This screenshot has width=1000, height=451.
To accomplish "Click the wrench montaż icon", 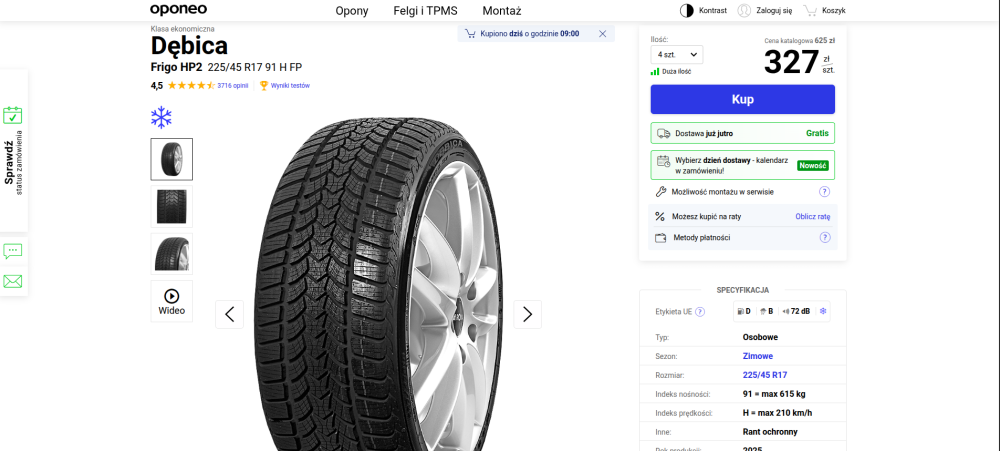I will (661, 191).
